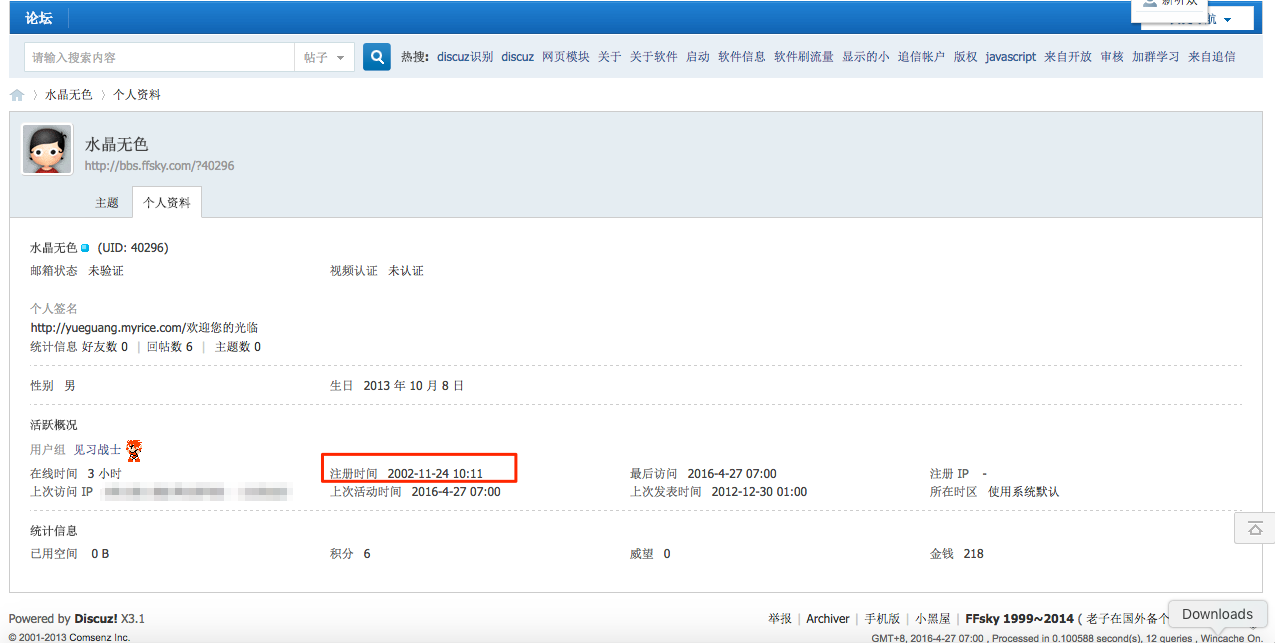This screenshot has width=1275, height=643.
Task: Click the blue magnifier search button
Action: 376,57
